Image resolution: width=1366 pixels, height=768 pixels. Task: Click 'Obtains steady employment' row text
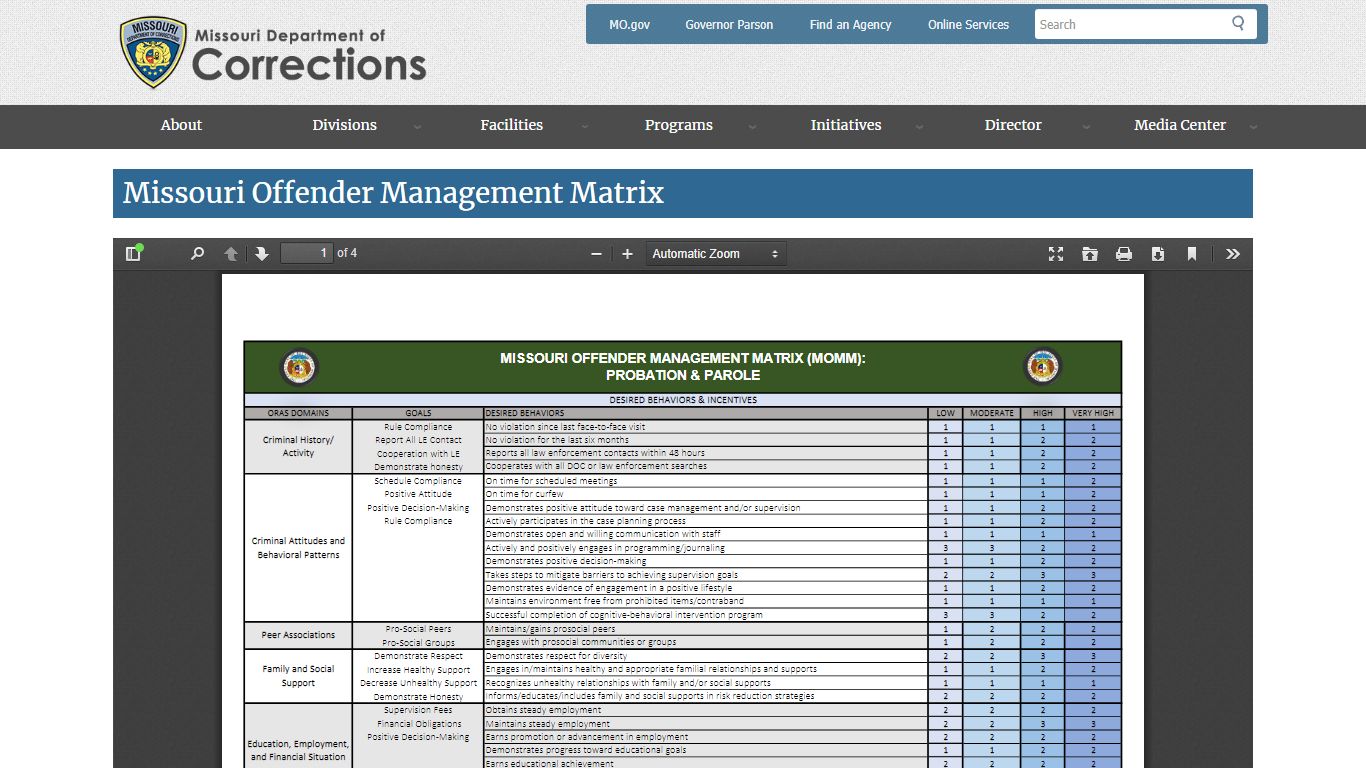point(544,710)
